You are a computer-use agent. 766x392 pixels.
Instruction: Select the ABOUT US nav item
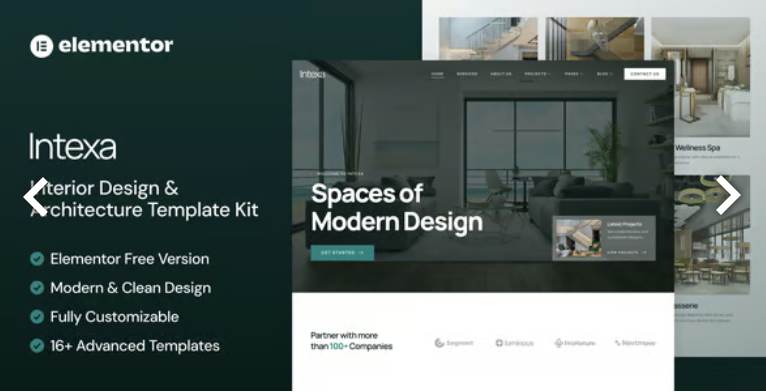501,74
